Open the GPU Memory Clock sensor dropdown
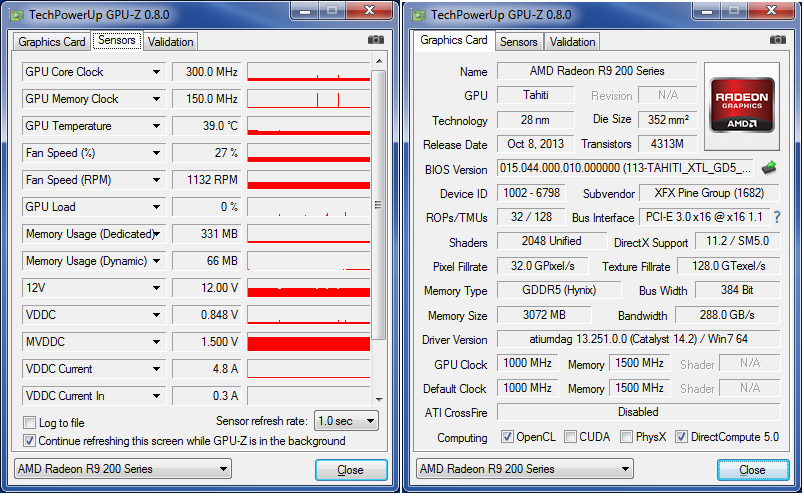Viewport: 804px width, 496px height. [x=156, y=99]
